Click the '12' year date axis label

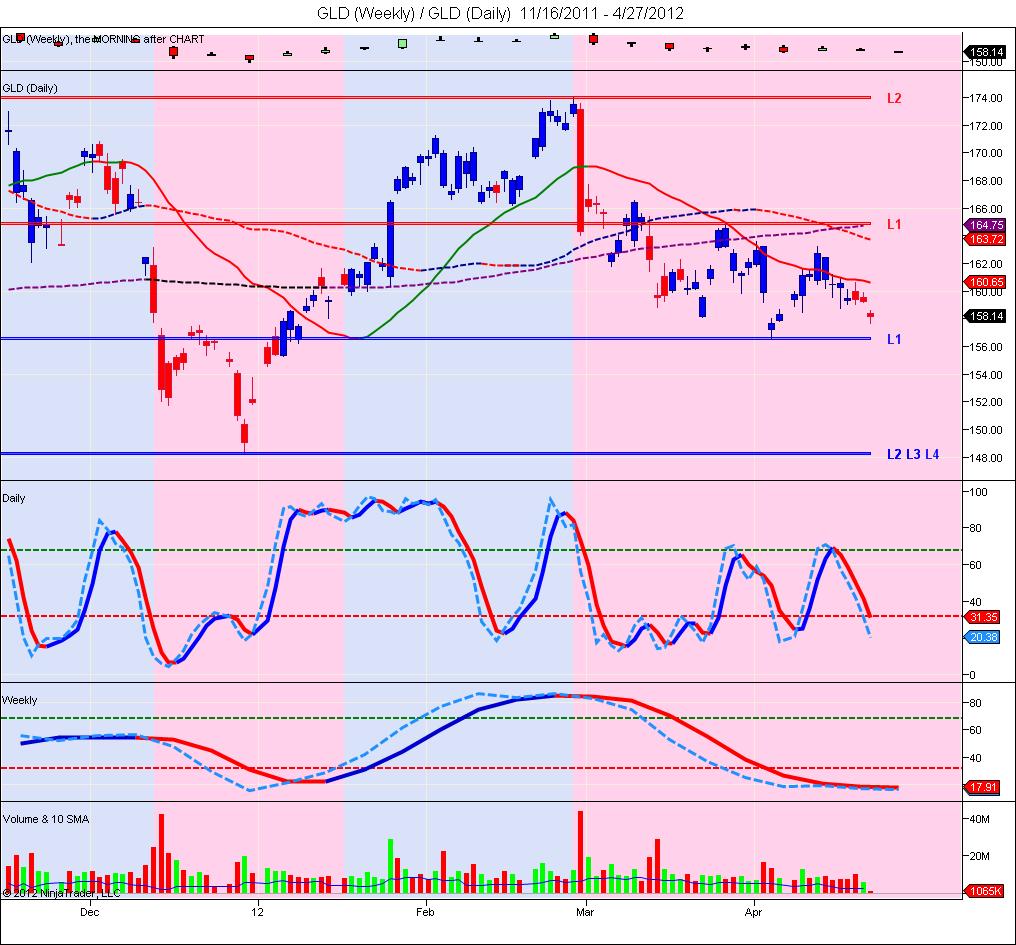(x=258, y=913)
